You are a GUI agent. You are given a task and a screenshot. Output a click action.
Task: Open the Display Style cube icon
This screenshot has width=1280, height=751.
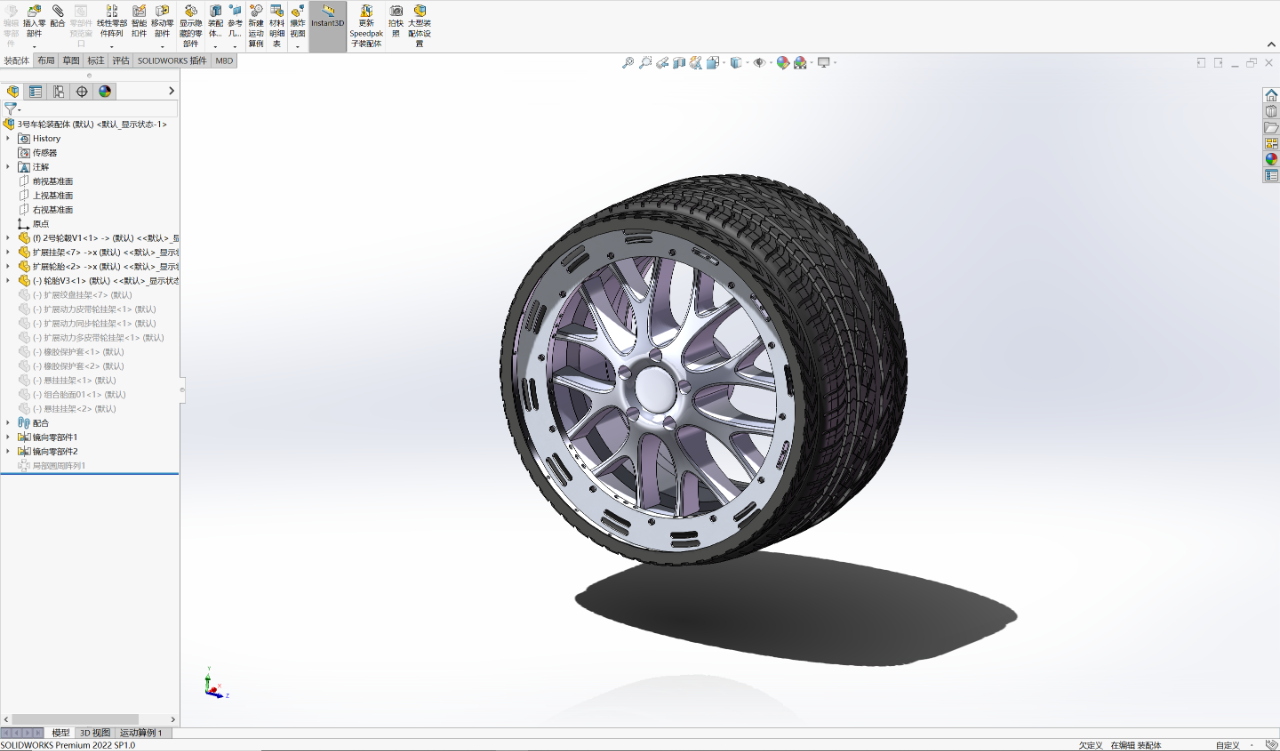735,62
